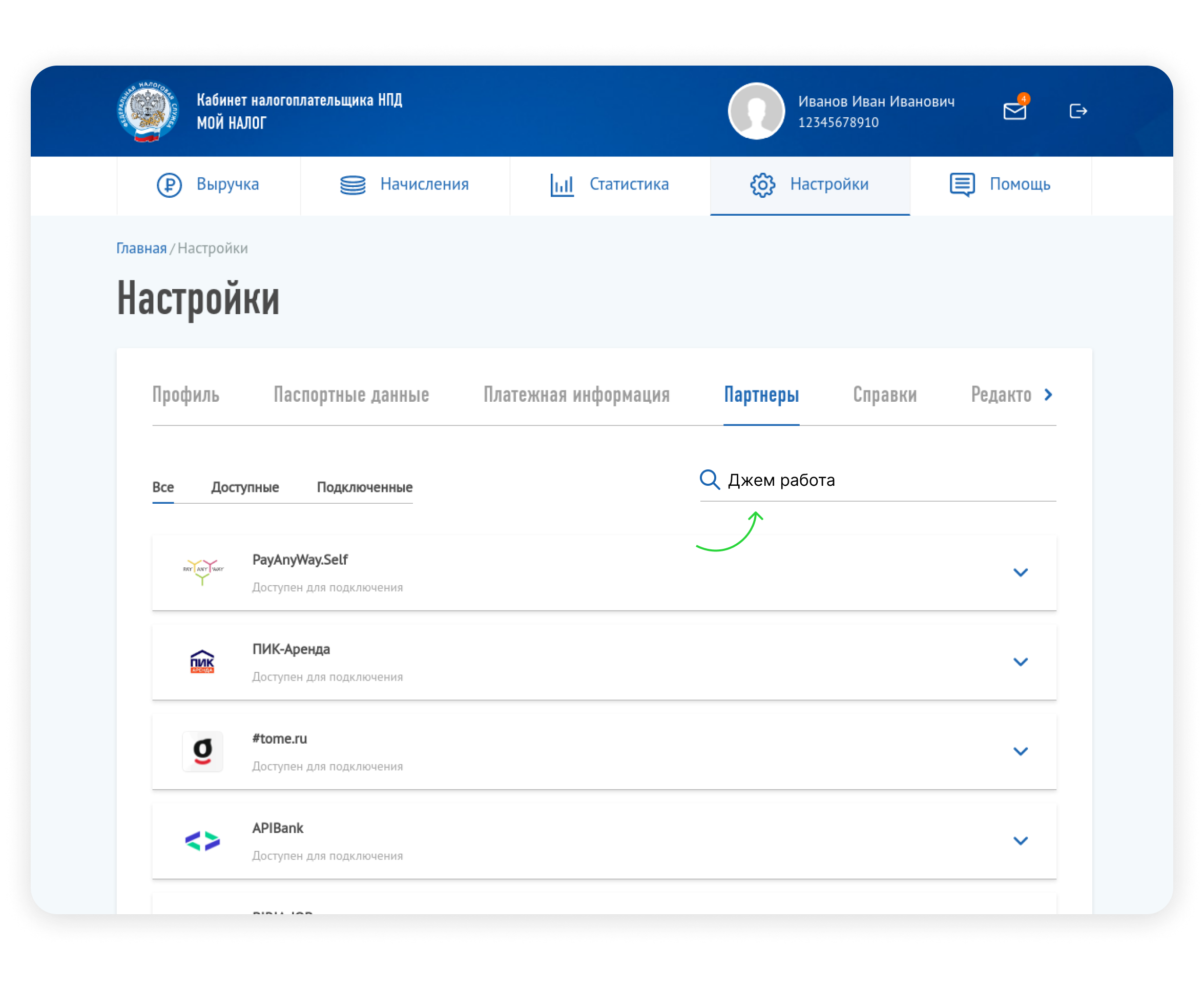This screenshot has height=988, width=1204.
Task: Expand the APIBank partner chevron
Action: [x=1020, y=840]
